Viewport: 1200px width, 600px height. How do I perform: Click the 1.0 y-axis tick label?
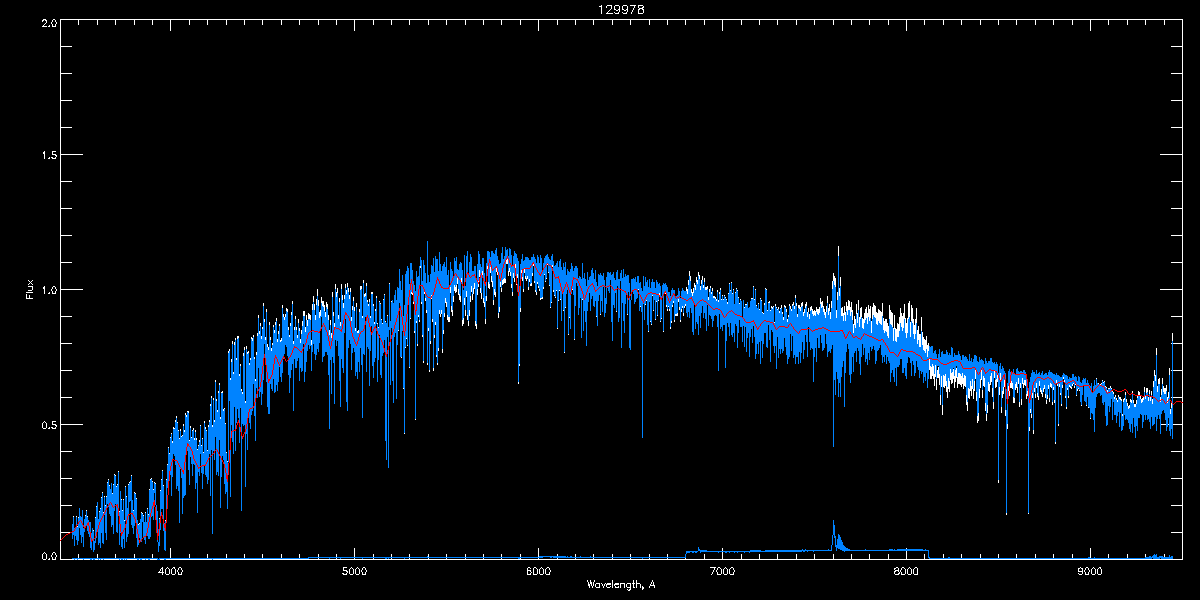(x=49, y=290)
